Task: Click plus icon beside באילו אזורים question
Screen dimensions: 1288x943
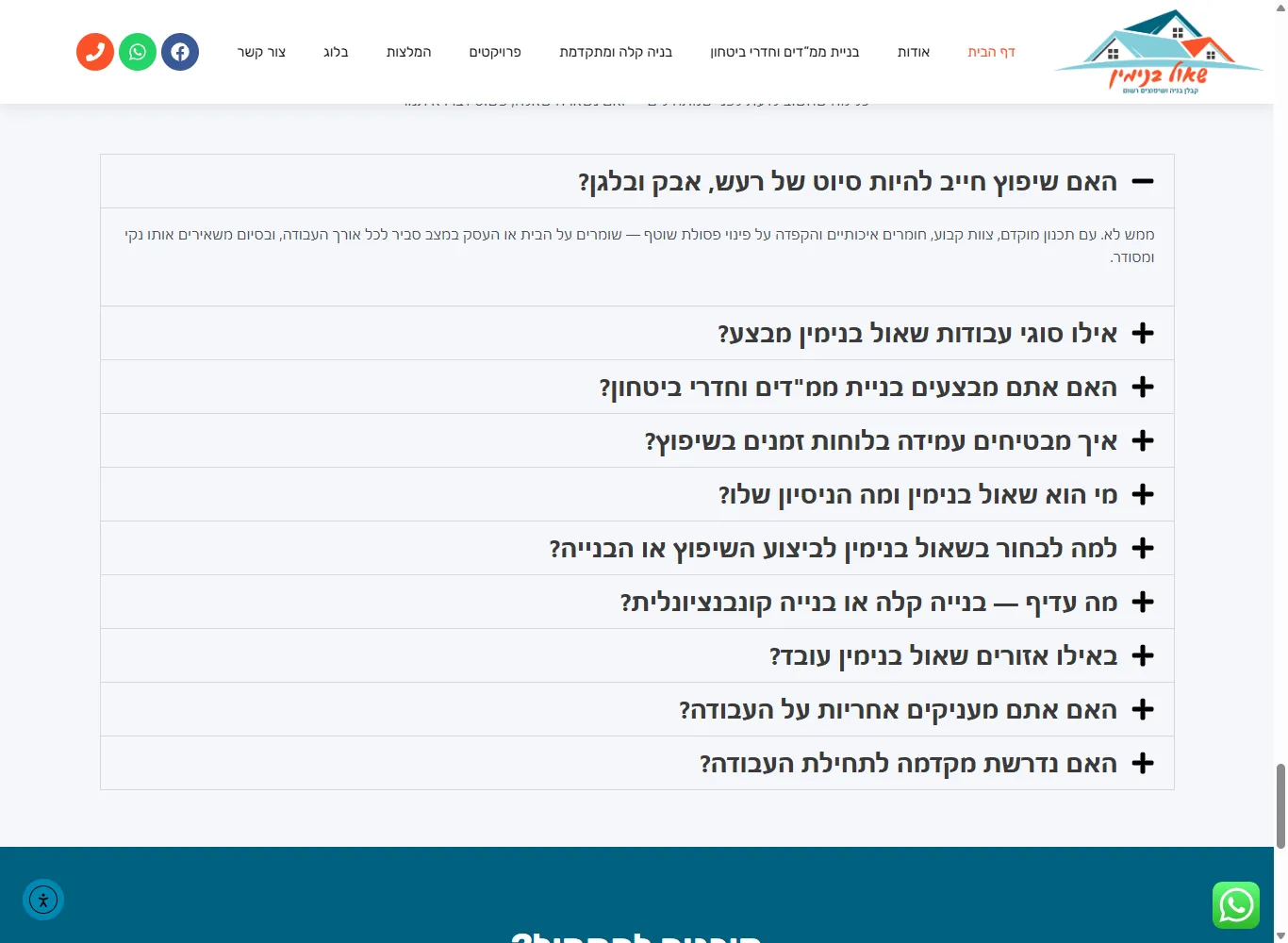Action: point(1143,655)
